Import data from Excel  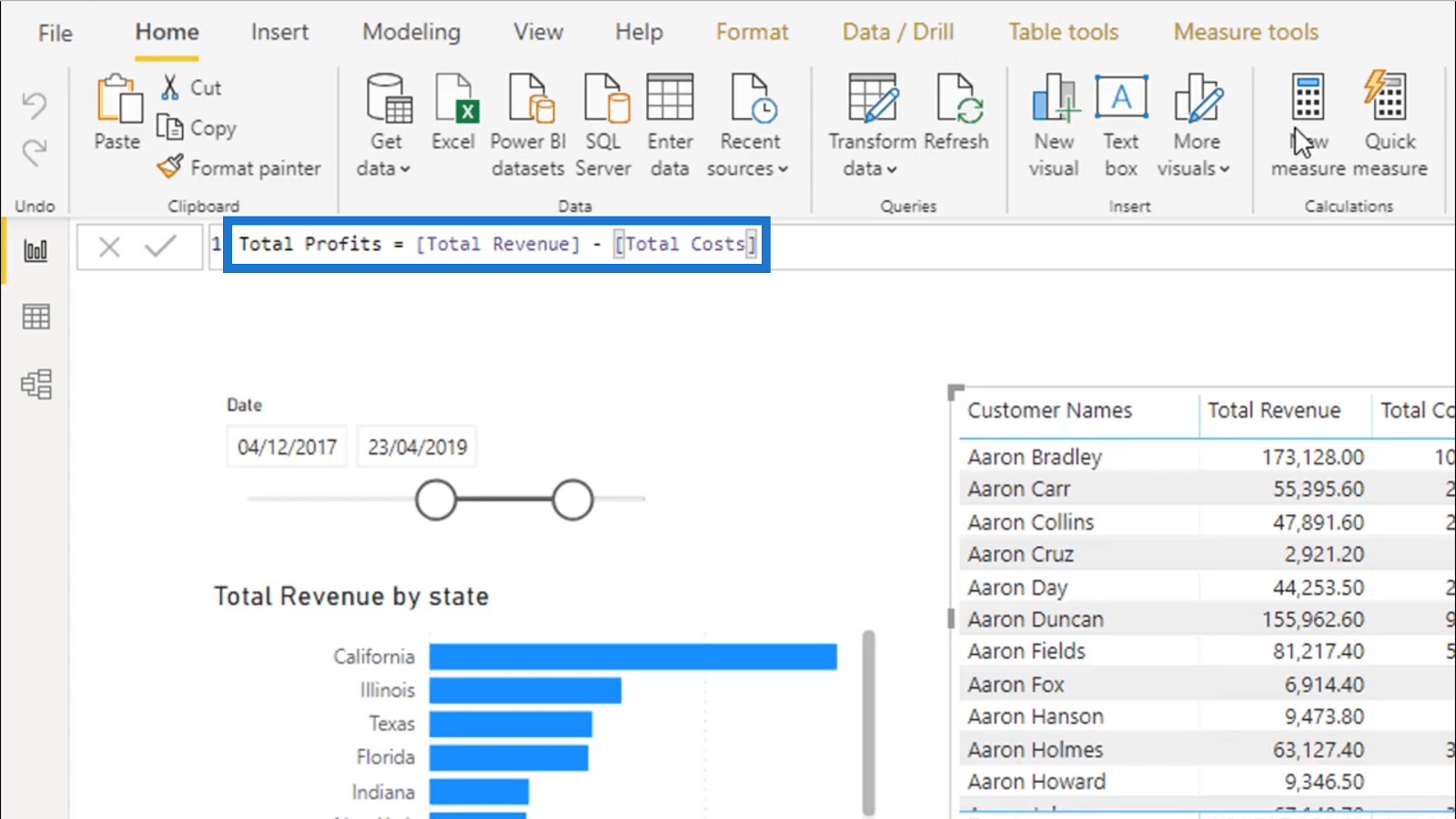(x=453, y=114)
